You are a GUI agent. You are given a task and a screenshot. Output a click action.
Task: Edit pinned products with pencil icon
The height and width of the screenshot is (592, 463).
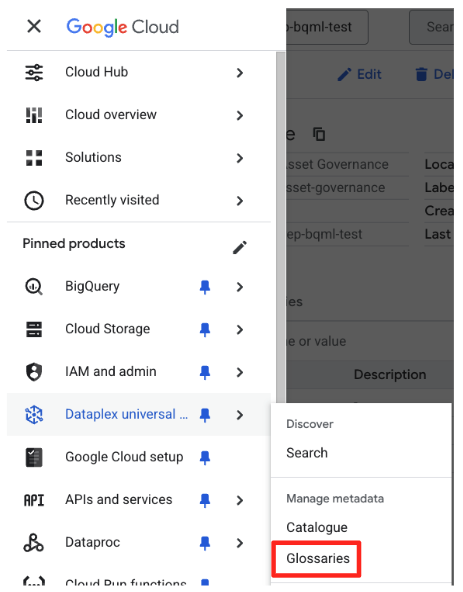240,248
